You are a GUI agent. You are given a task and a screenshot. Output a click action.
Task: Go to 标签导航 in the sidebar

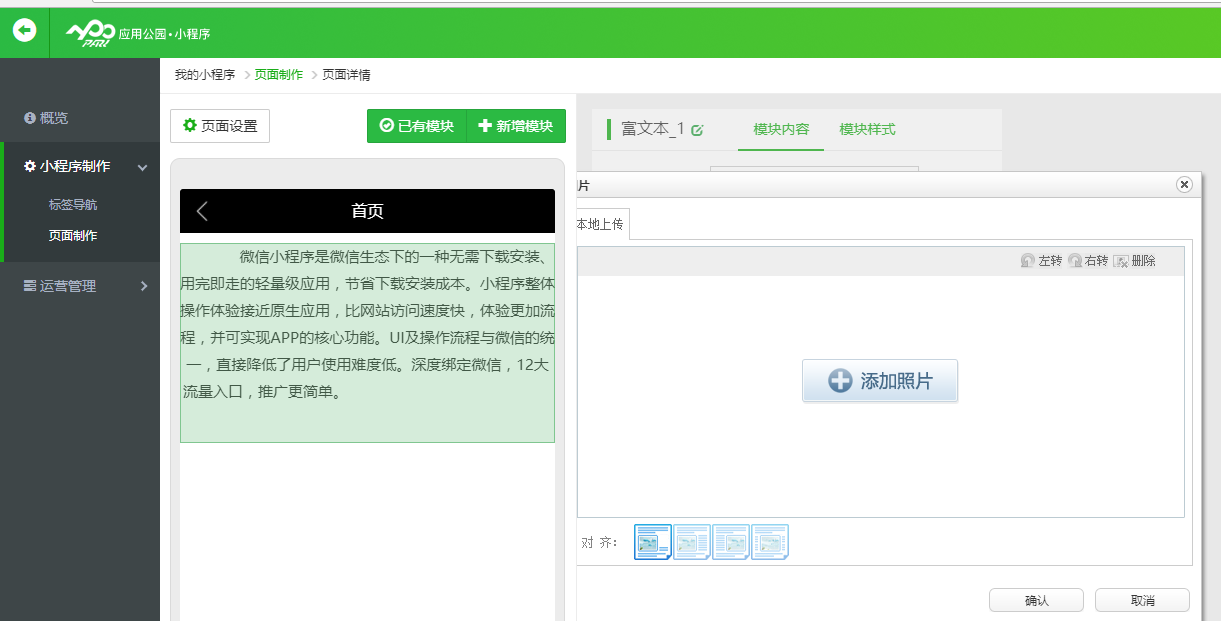point(73,205)
